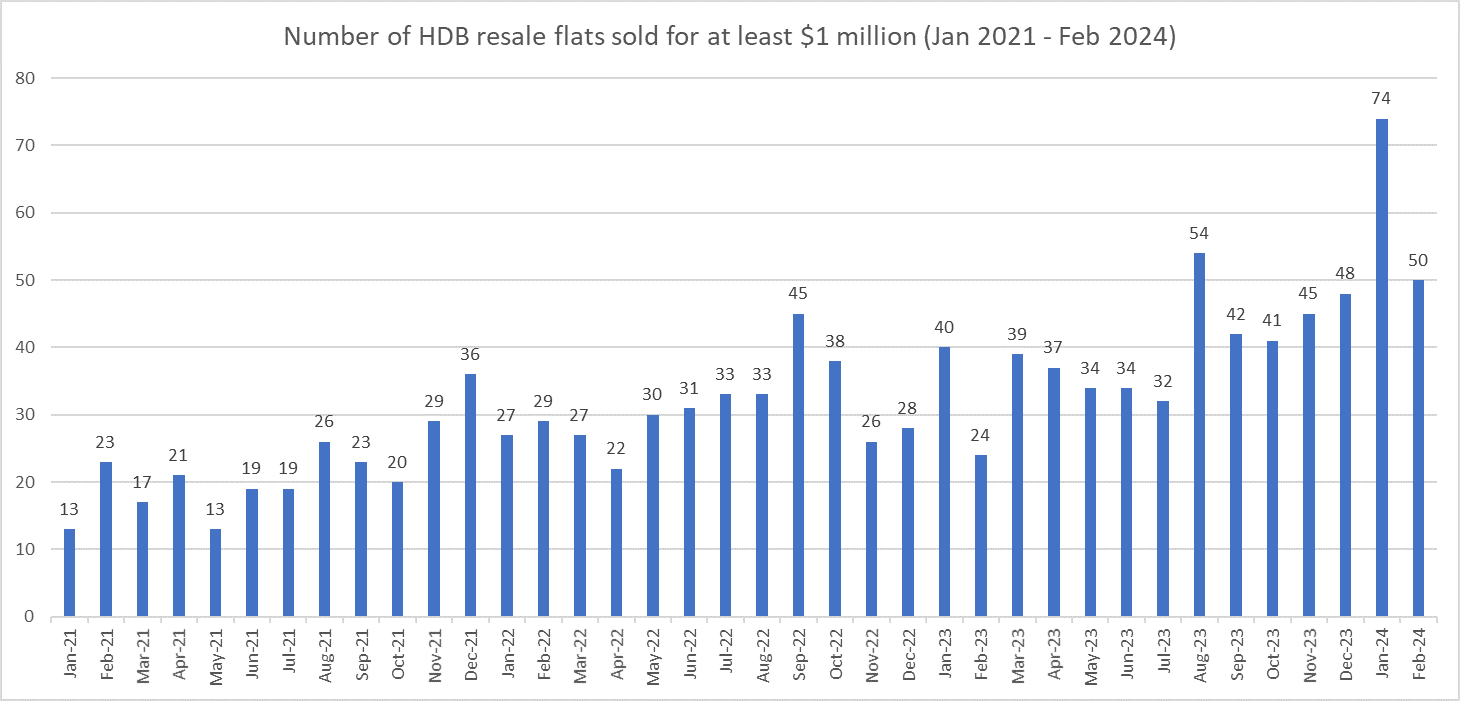Click the y-axis label 0

32,617
